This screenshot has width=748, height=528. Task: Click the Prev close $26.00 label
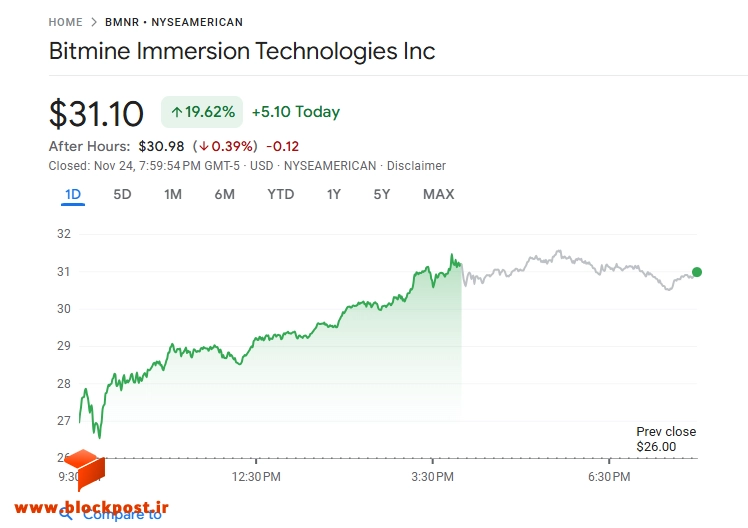pyautogui.click(x=666, y=439)
